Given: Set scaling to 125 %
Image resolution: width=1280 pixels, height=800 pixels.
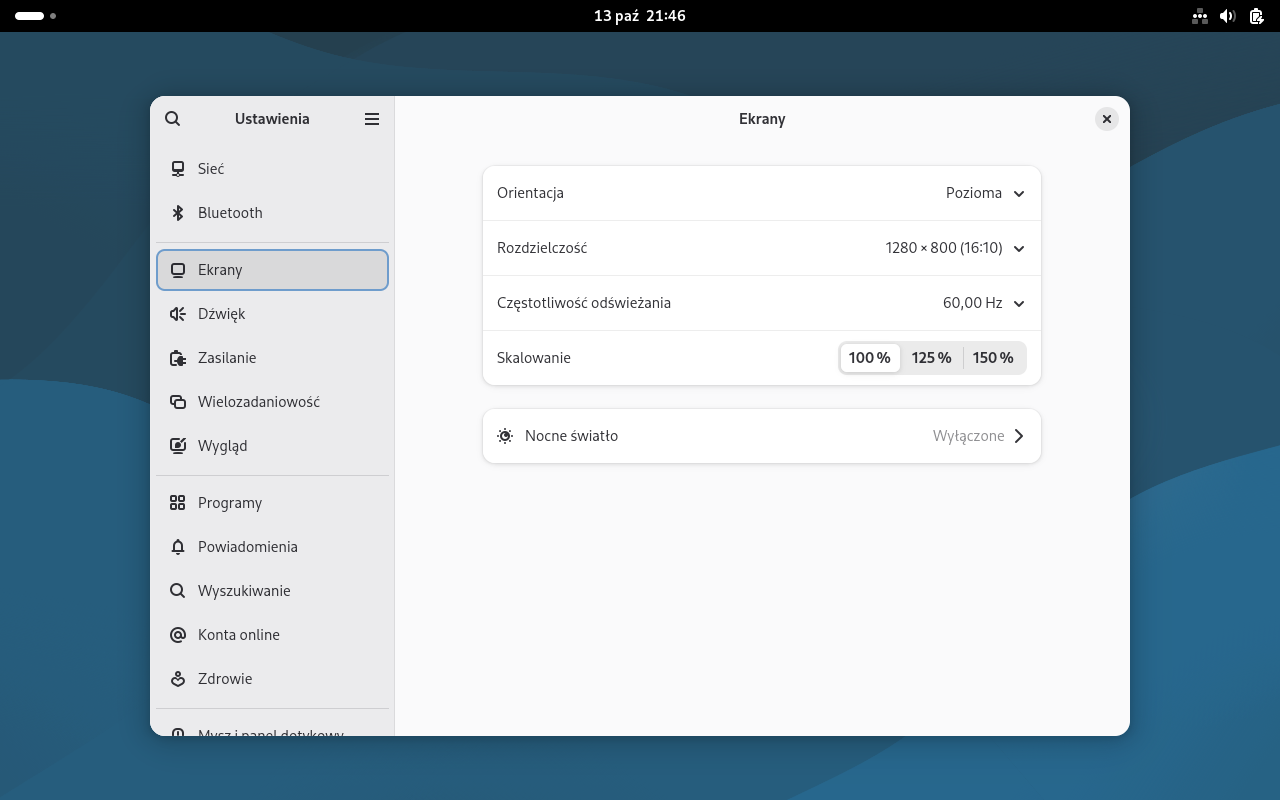Looking at the screenshot, I should click(x=932, y=358).
